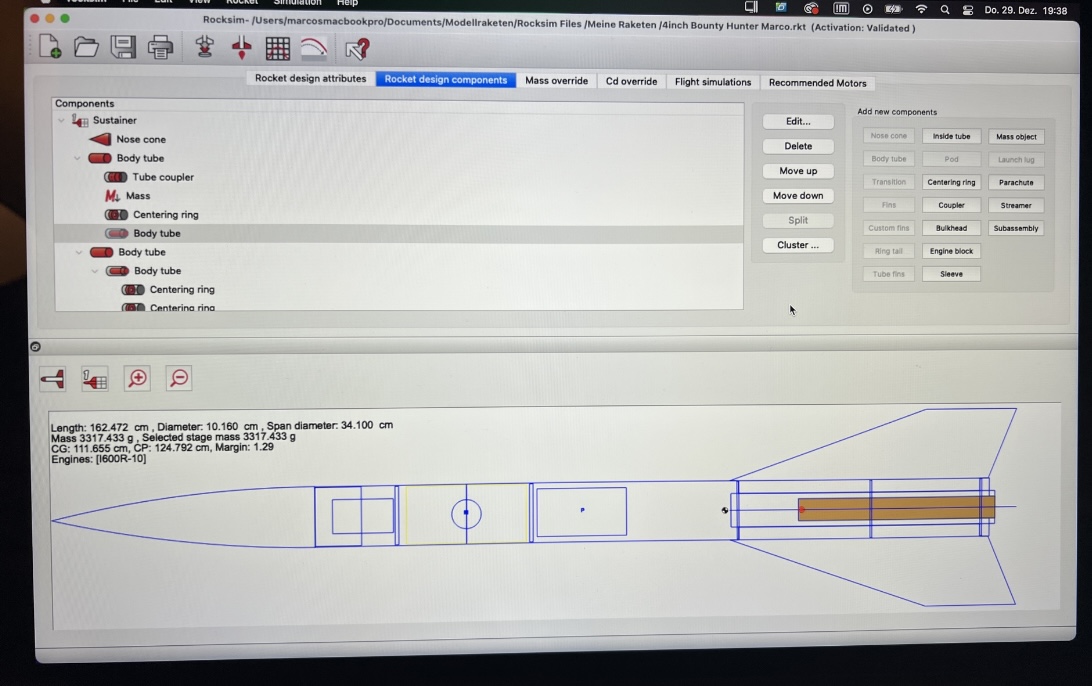Click the launch pad simulation toolbar icon

204,47
